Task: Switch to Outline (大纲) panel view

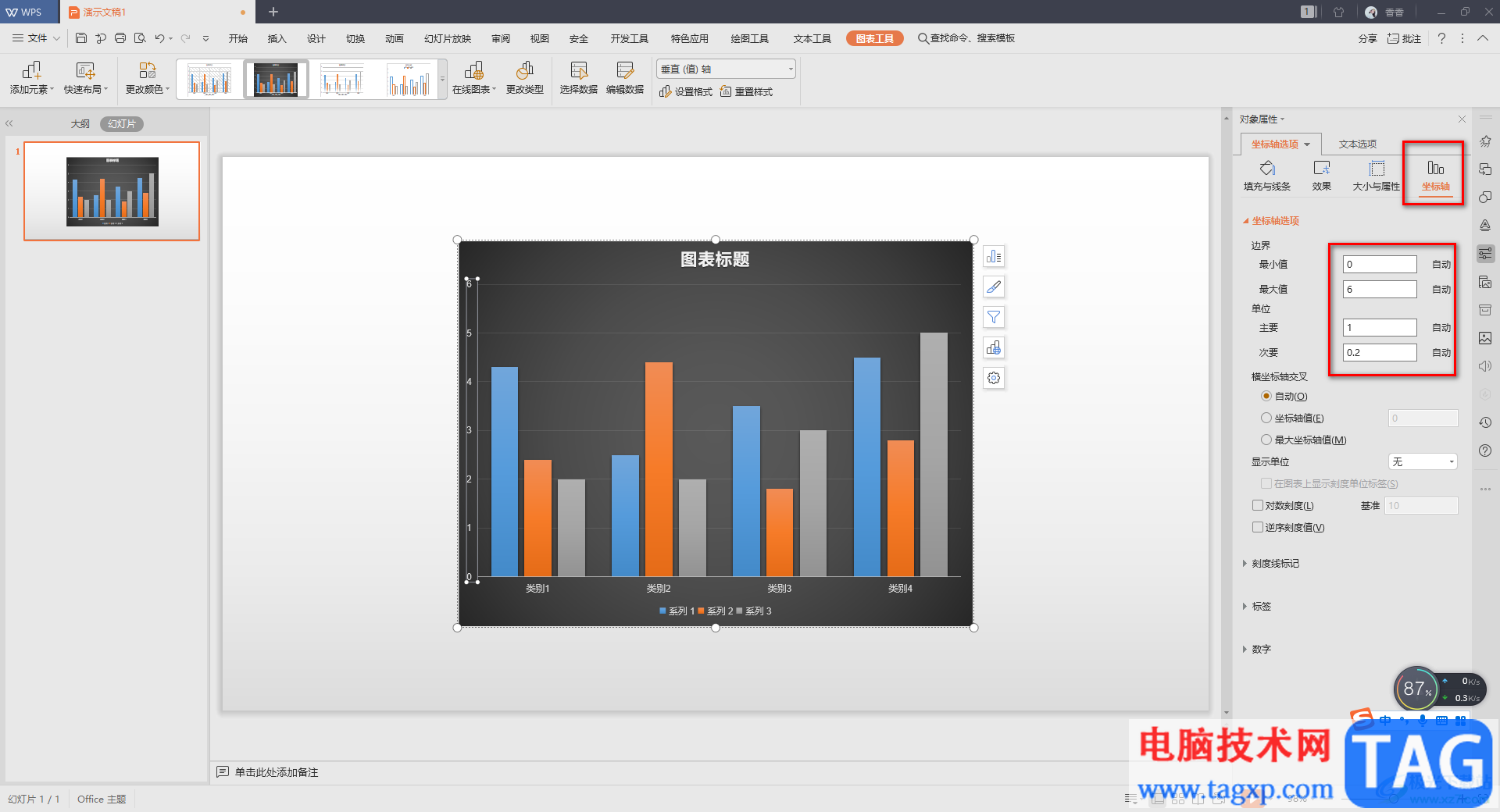Action: 80,124
